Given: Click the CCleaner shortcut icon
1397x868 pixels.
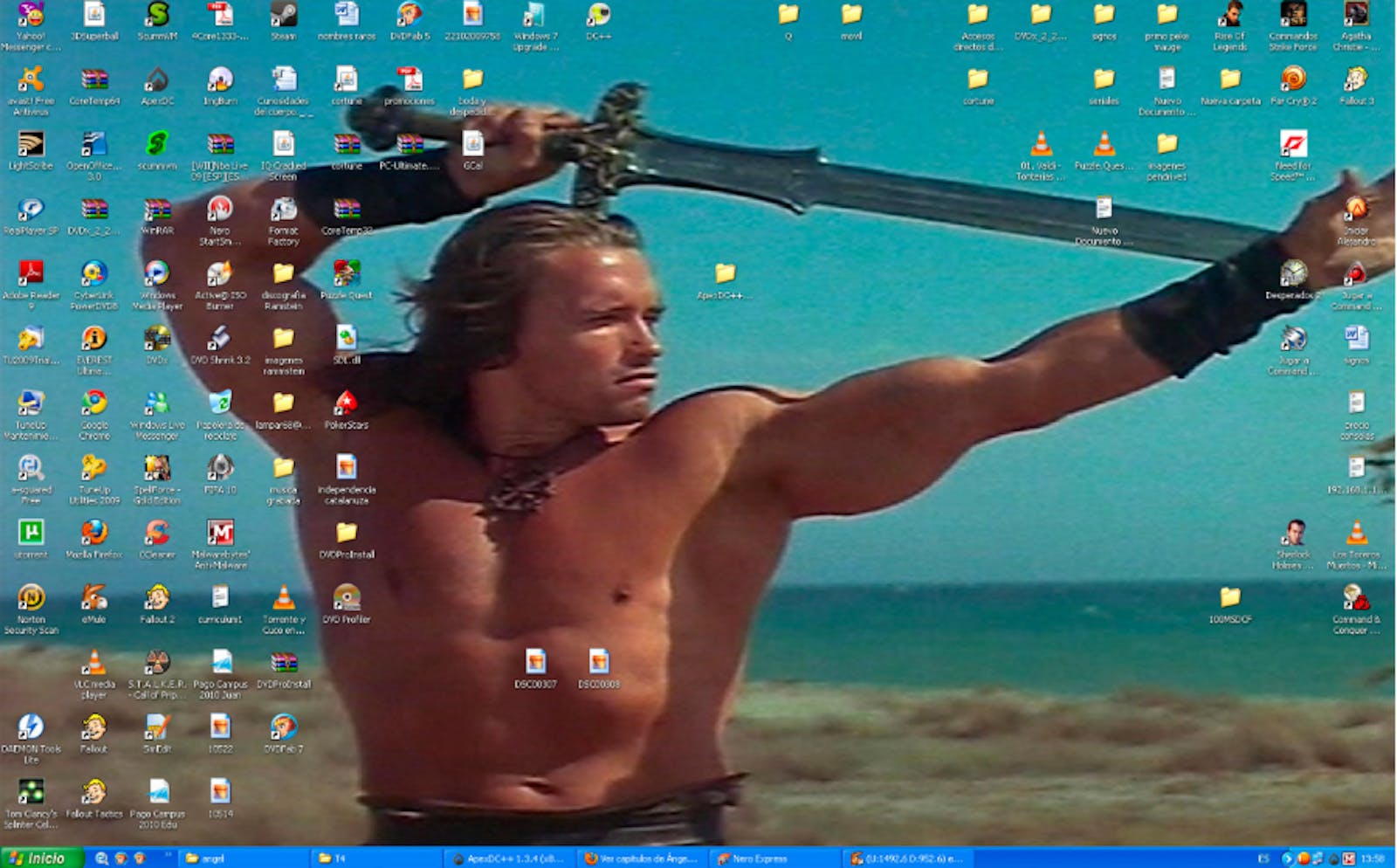Looking at the screenshot, I should coord(157,533).
